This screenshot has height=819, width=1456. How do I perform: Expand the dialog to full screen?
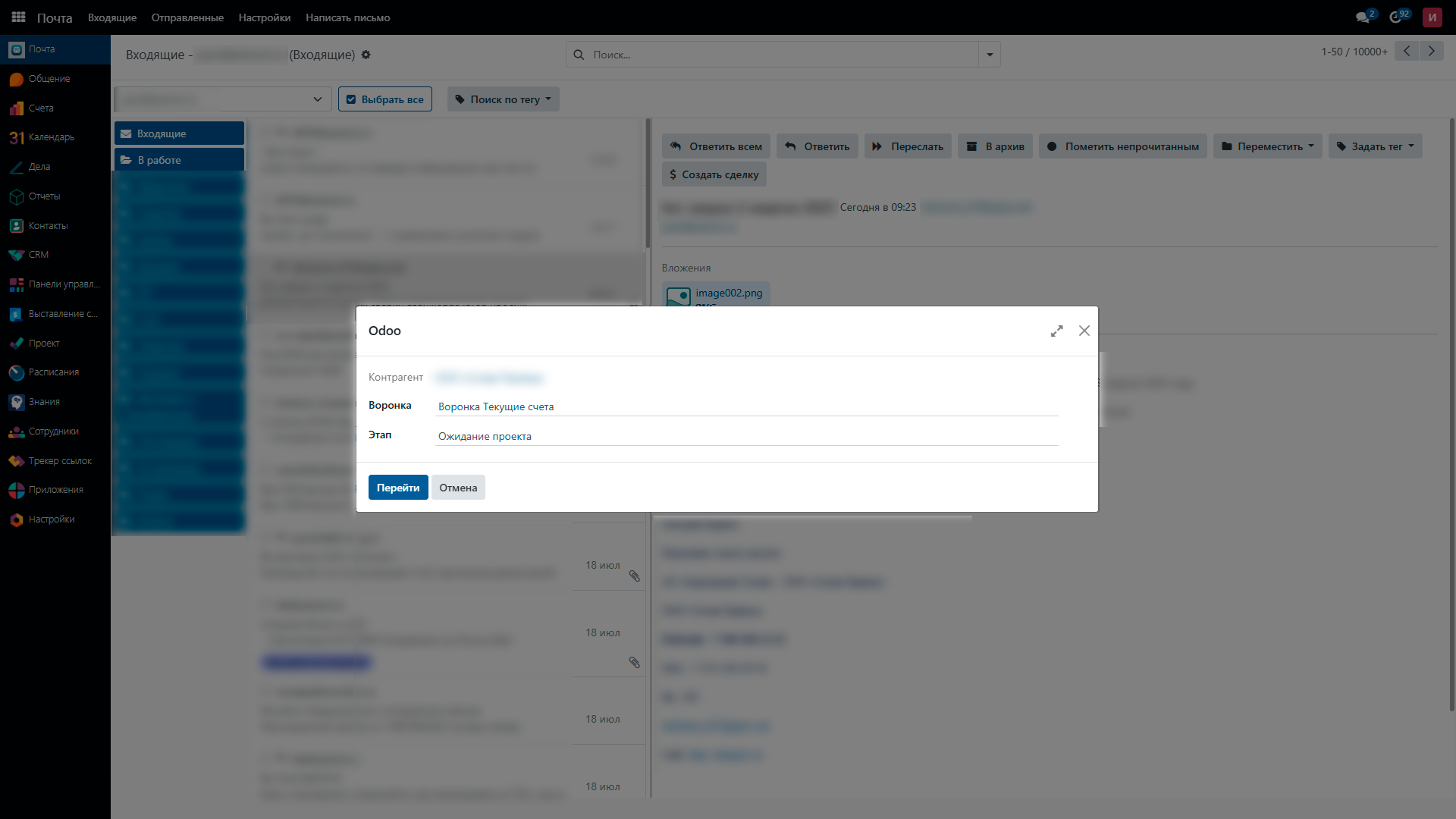[x=1056, y=331]
